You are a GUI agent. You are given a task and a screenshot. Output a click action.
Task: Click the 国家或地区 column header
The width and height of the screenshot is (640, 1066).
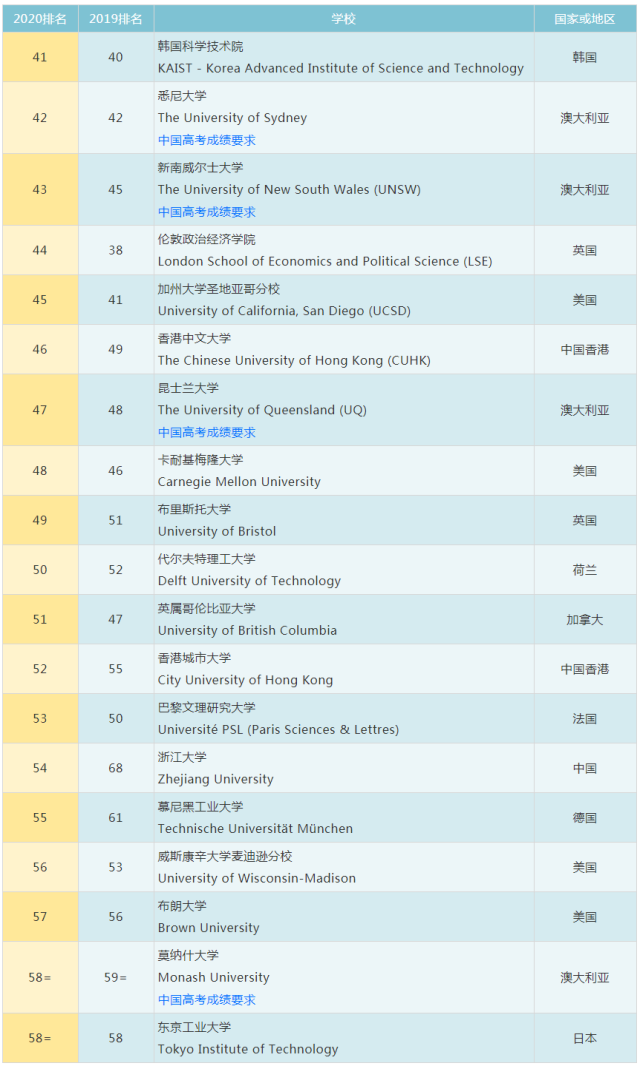[x=585, y=19]
